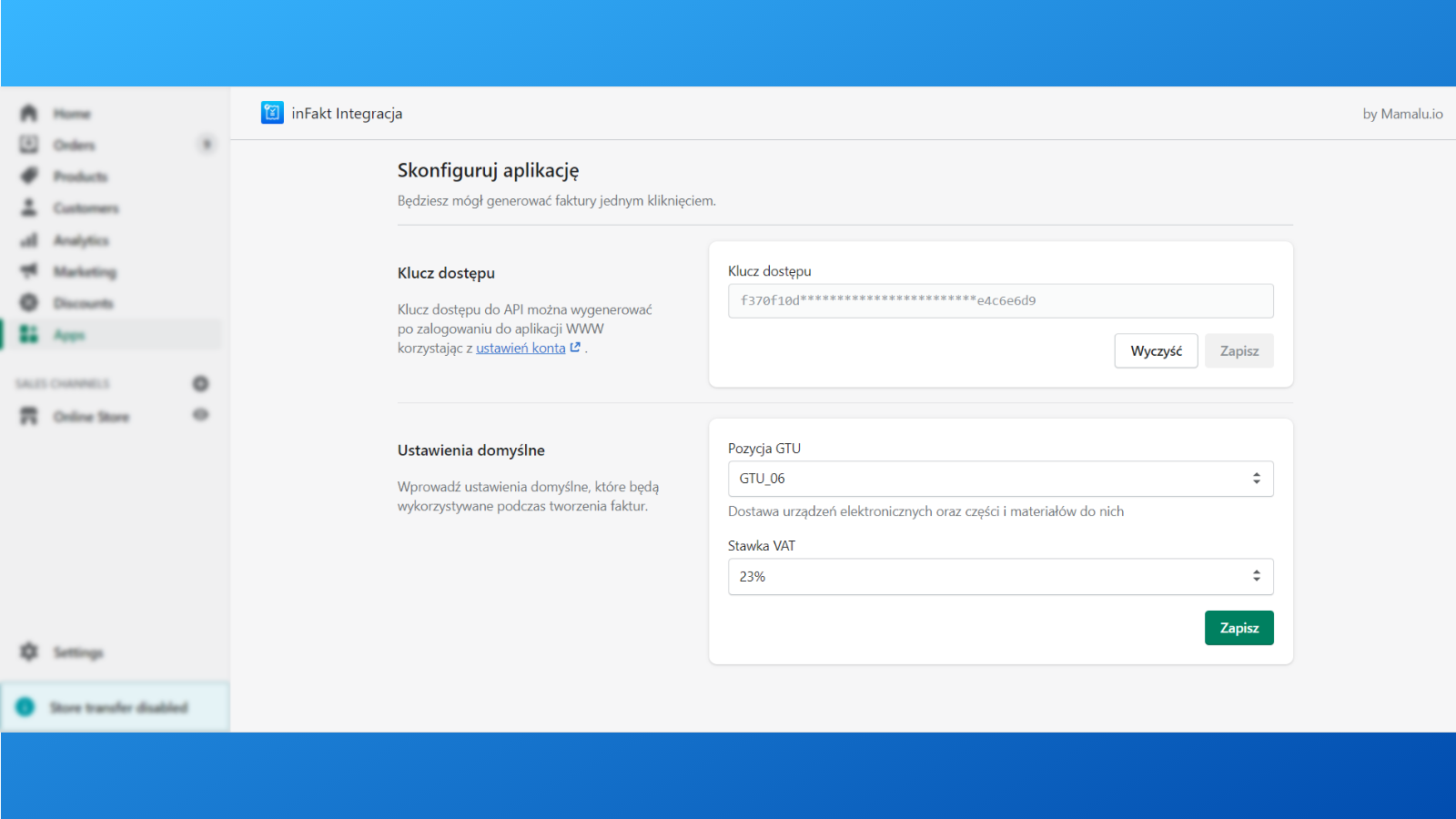Select the Apps menu entry
The image size is (1456, 819).
[x=69, y=335]
